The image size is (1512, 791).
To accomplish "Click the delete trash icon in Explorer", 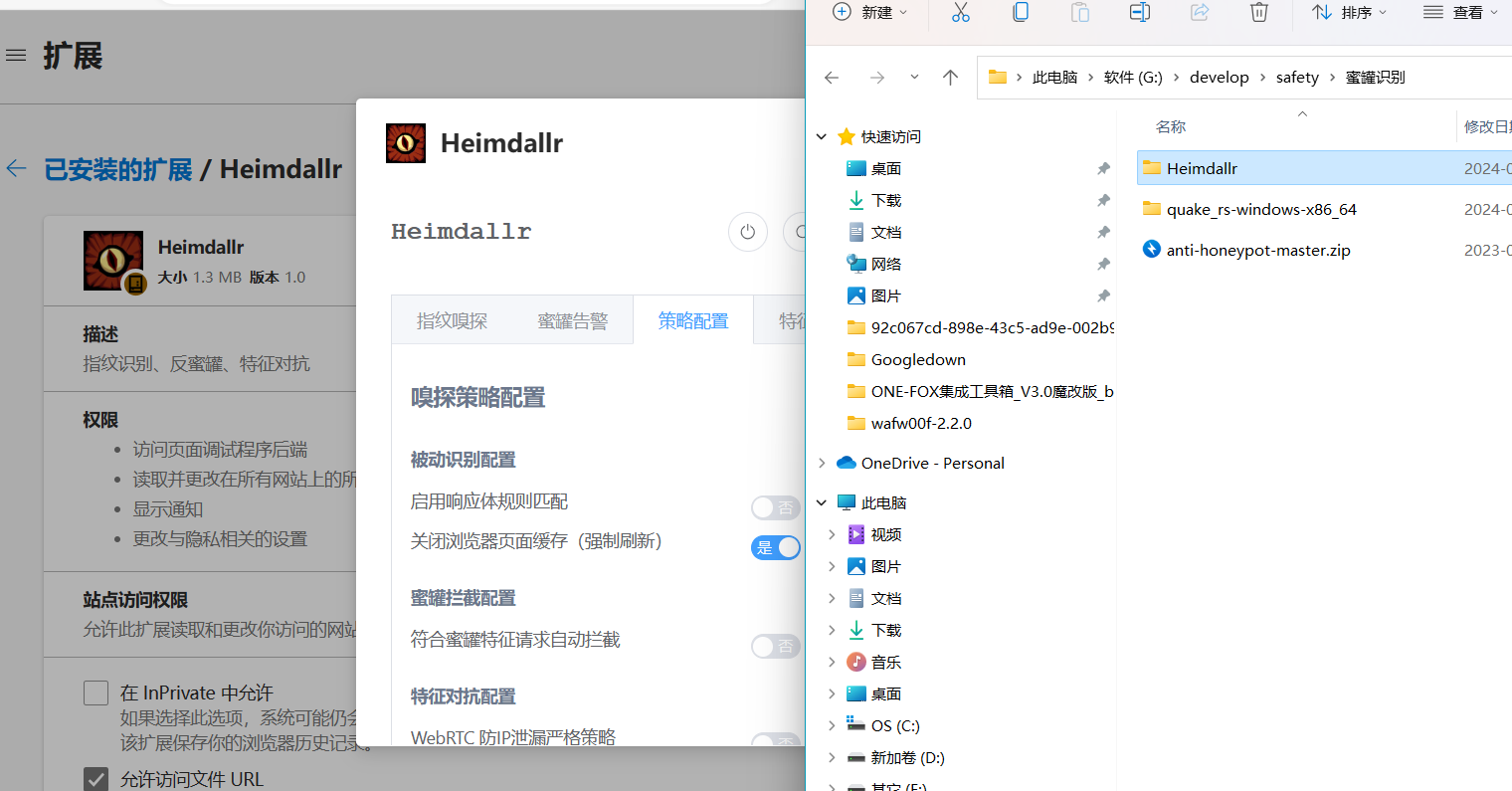I will 1258,12.
